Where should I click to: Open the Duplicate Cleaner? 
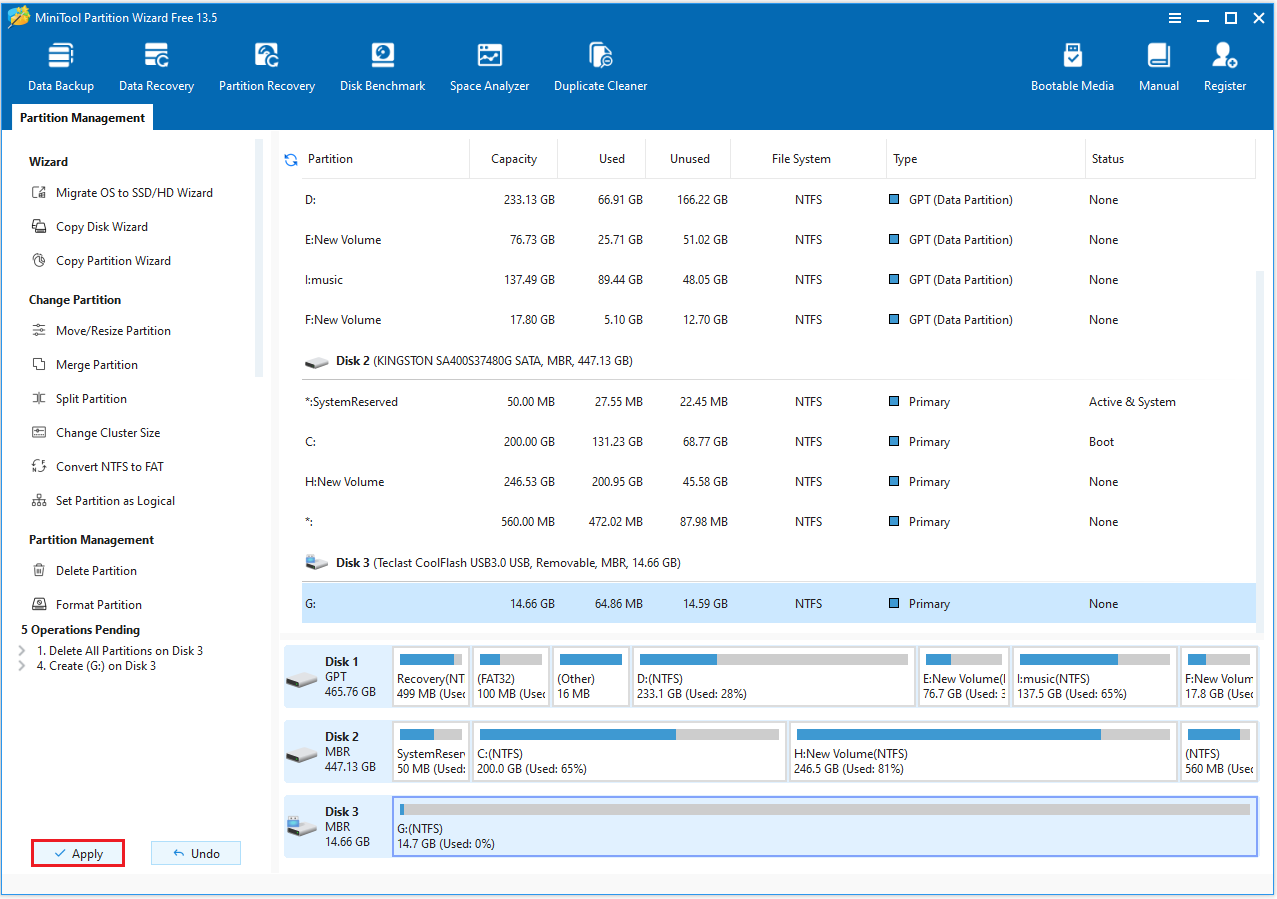[x=600, y=65]
